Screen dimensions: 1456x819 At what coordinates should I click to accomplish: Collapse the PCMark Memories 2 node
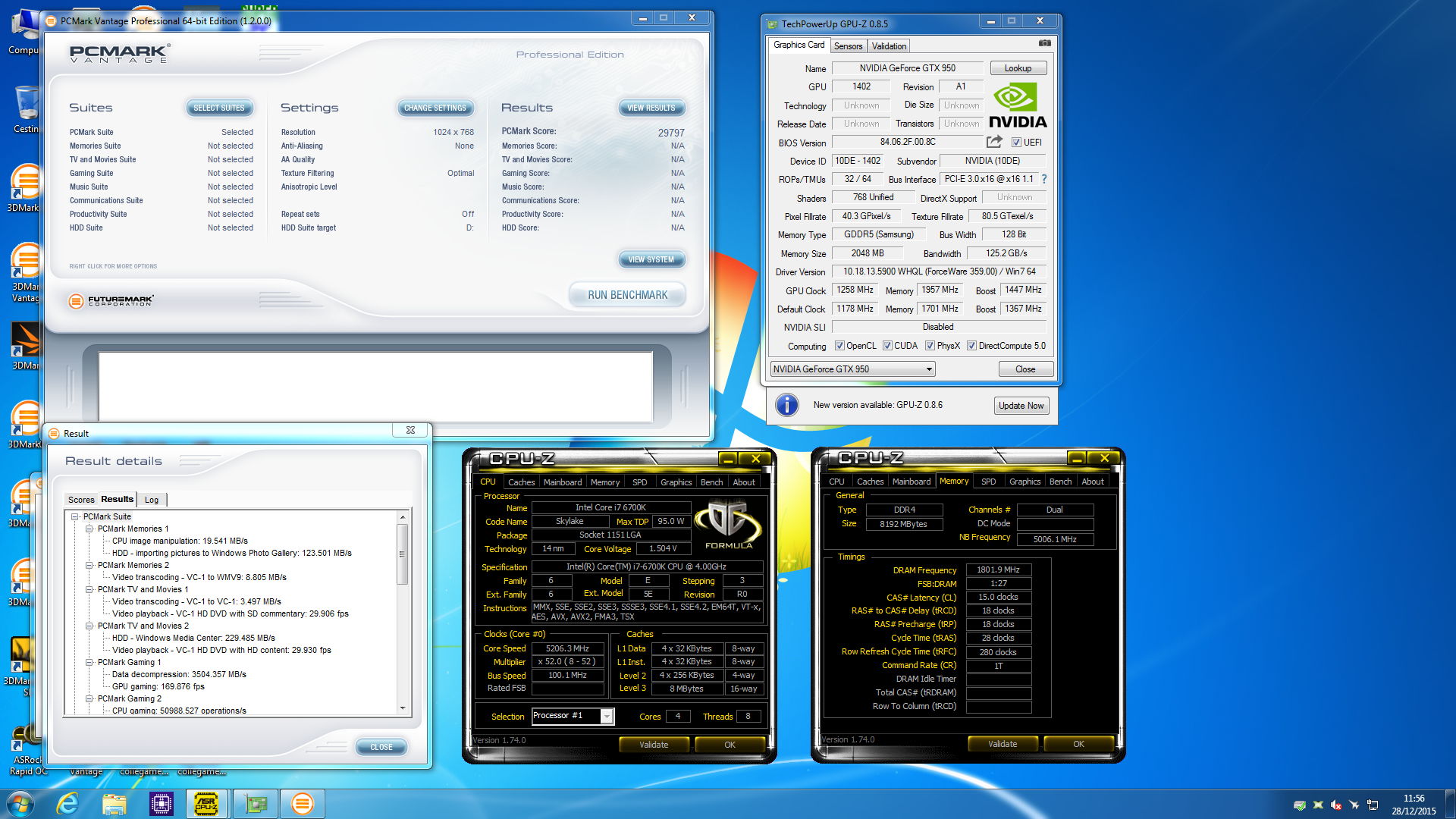(89, 566)
